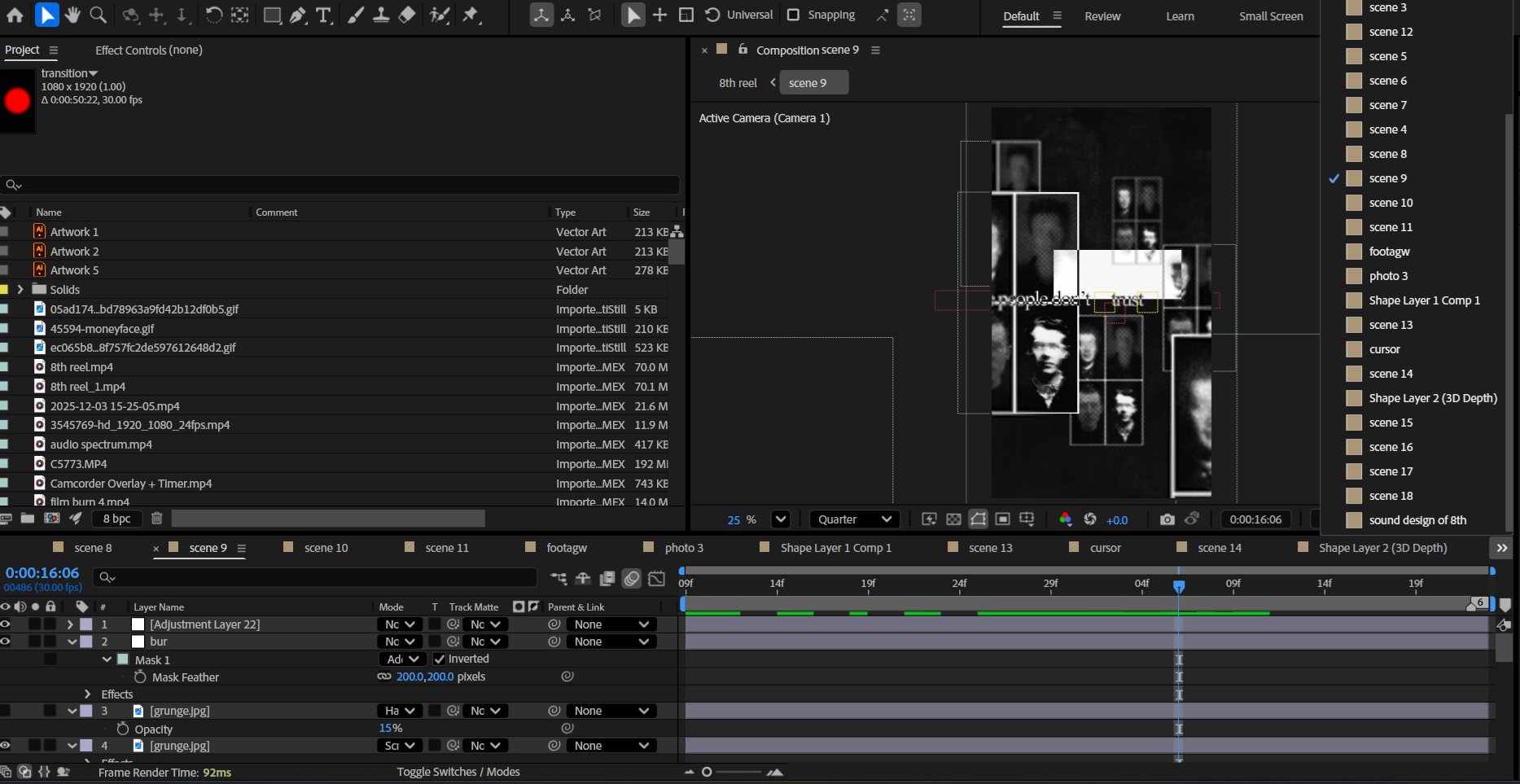Click the timeline zoom slider handle
This screenshot has width=1520, height=784.
pyautogui.click(x=707, y=772)
